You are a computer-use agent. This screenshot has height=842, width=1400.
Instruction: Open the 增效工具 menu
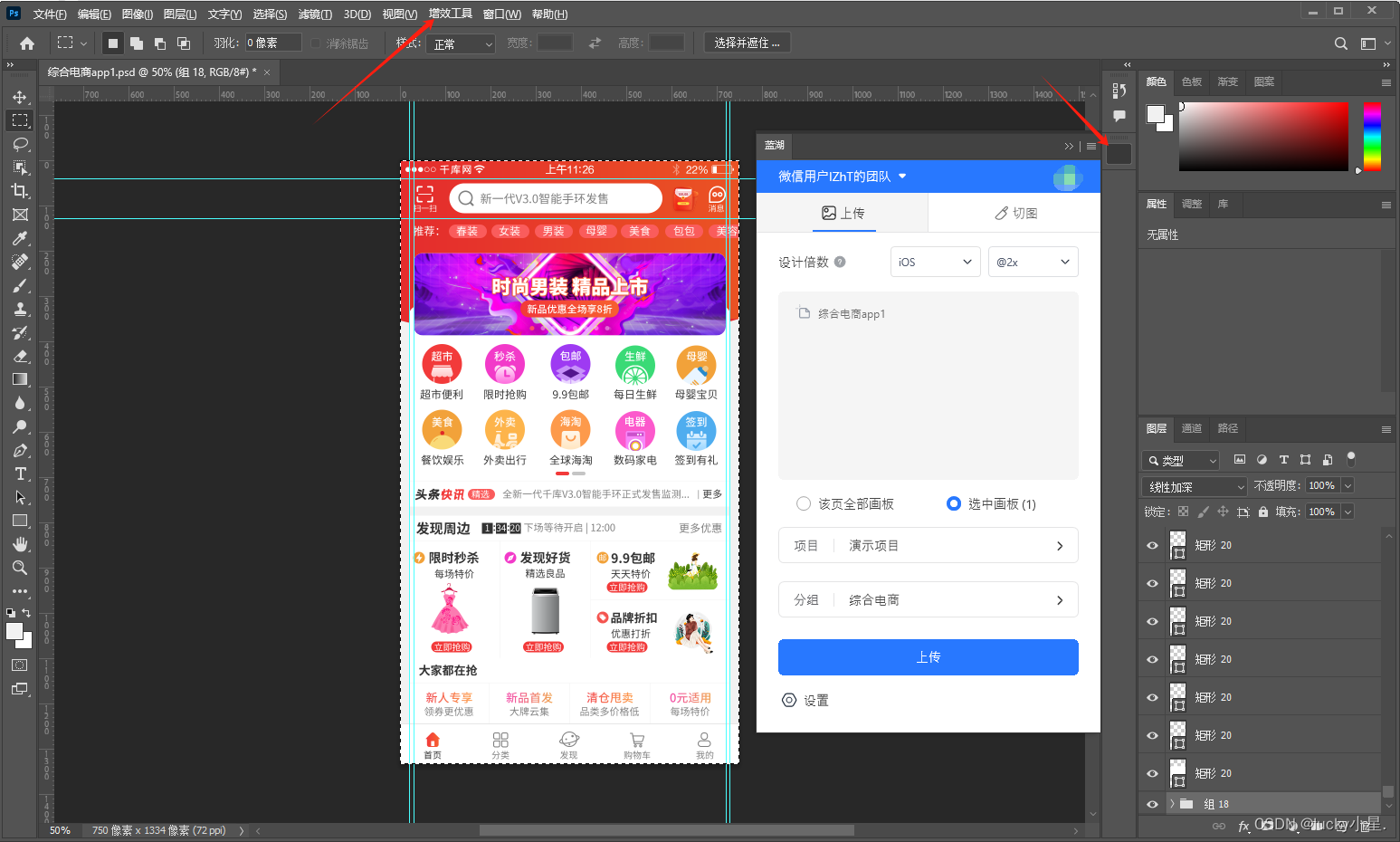(451, 14)
